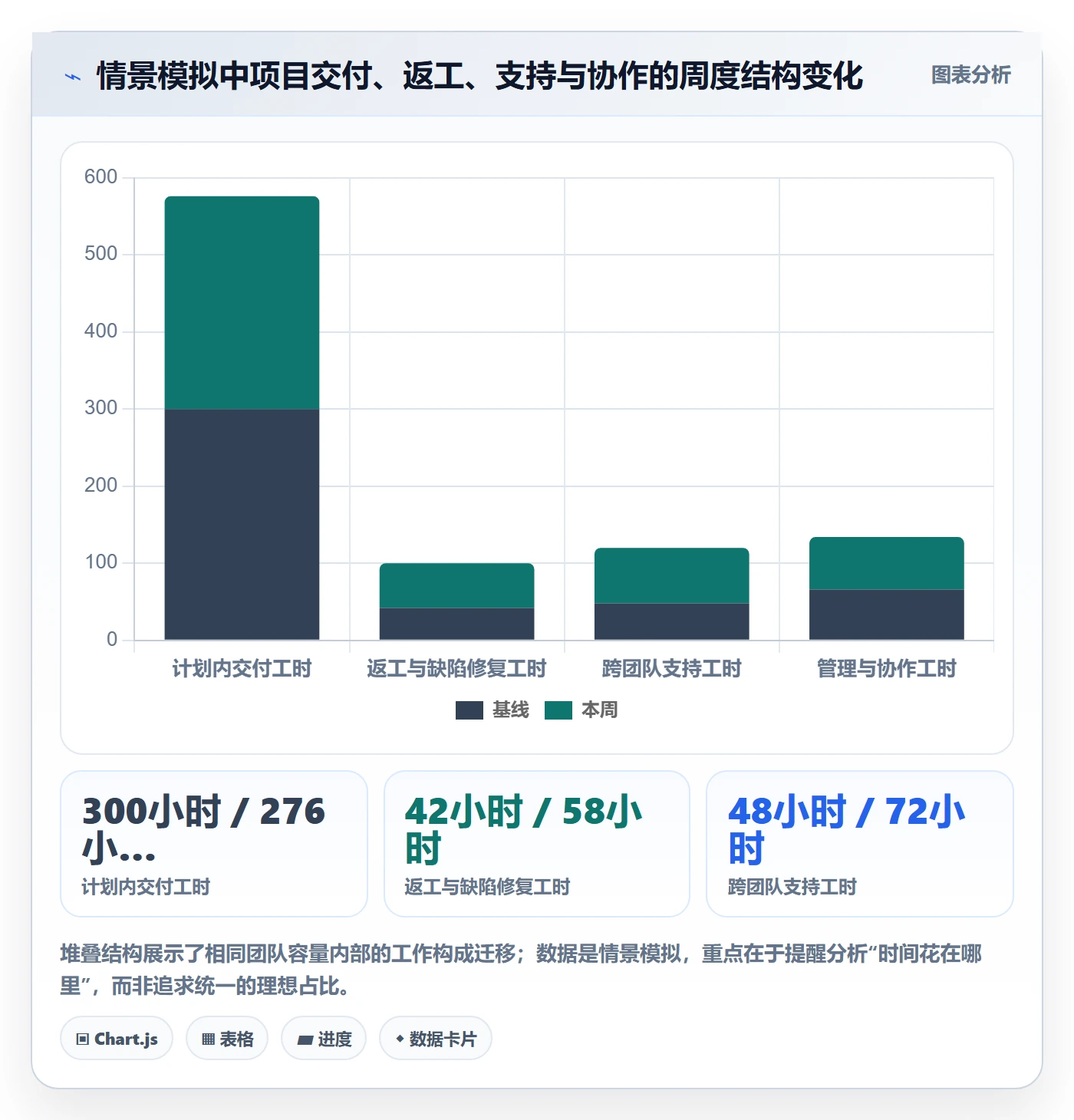This screenshot has height=1120, width=1074.
Task: Click the 返工与缺陷修复工时 x-axis label
Action: [x=457, y=669]
